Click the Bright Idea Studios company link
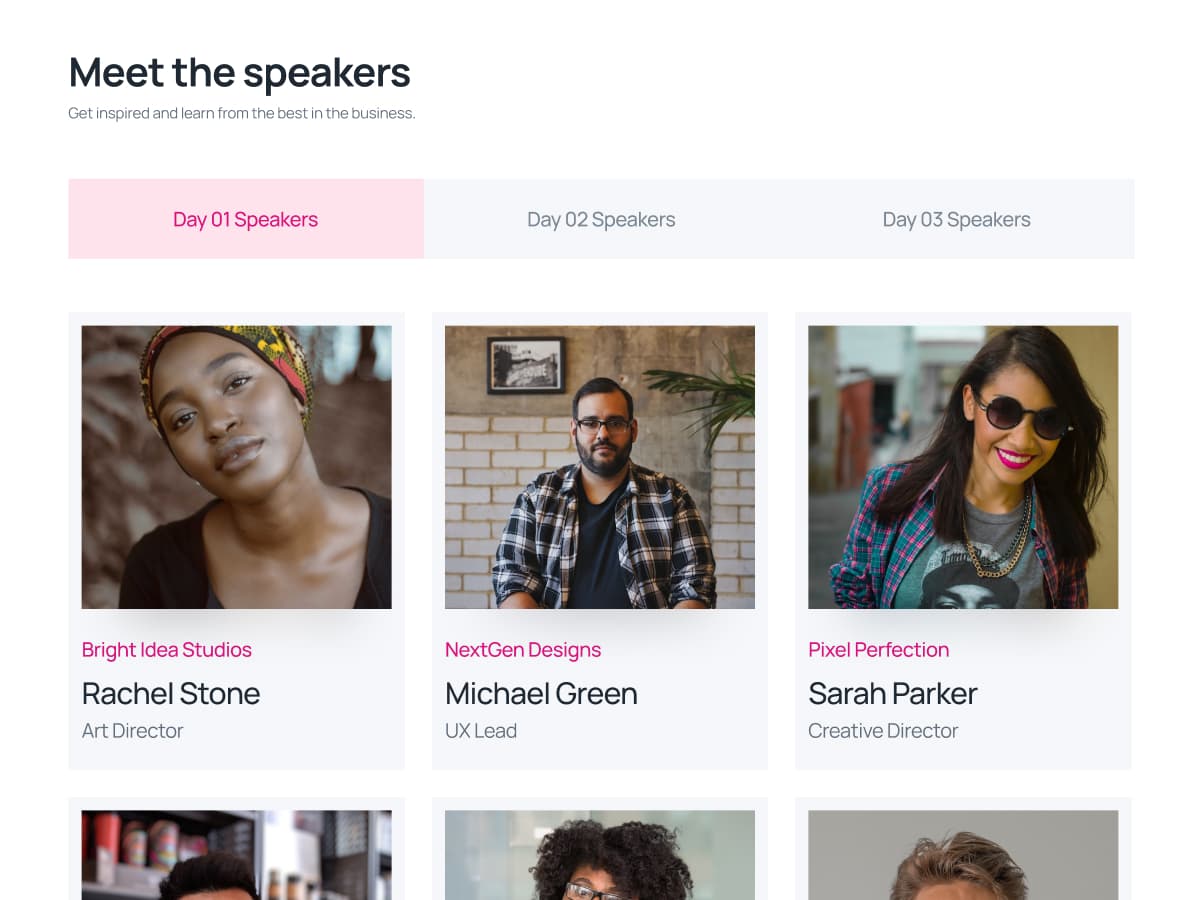The height and width of the screenshot is (900, 1200). (x=167, y=650)
